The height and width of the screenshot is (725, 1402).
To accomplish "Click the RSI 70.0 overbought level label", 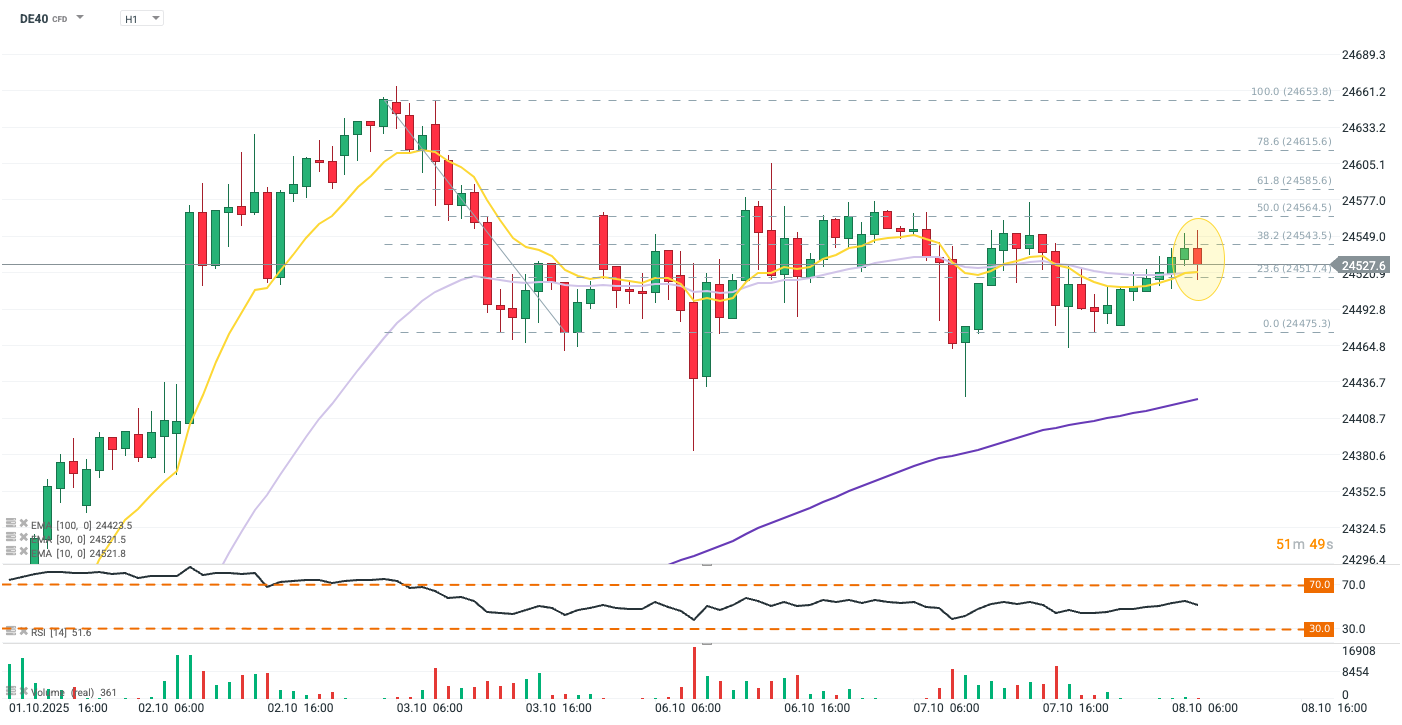I will tap(1319, 585).
